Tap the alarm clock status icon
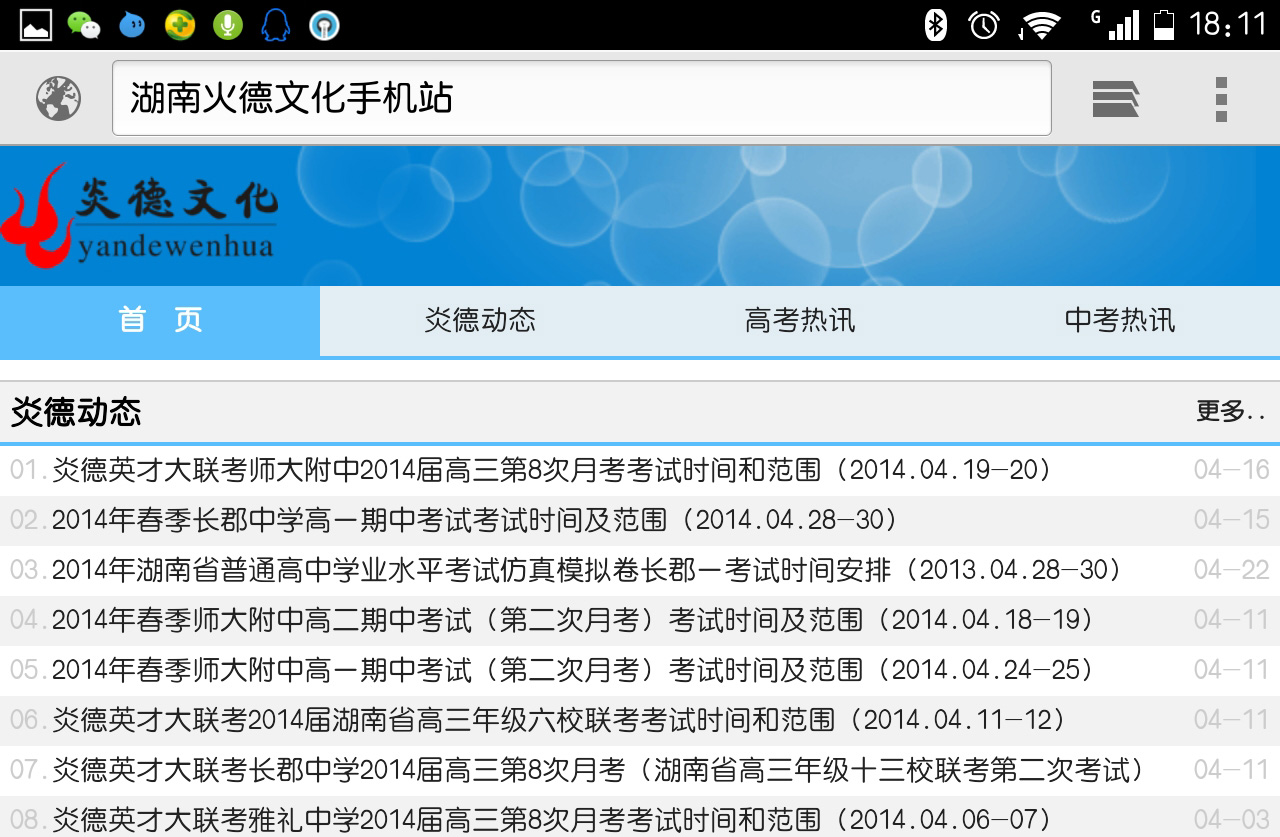1280x837 pixels. coord(985,25)
